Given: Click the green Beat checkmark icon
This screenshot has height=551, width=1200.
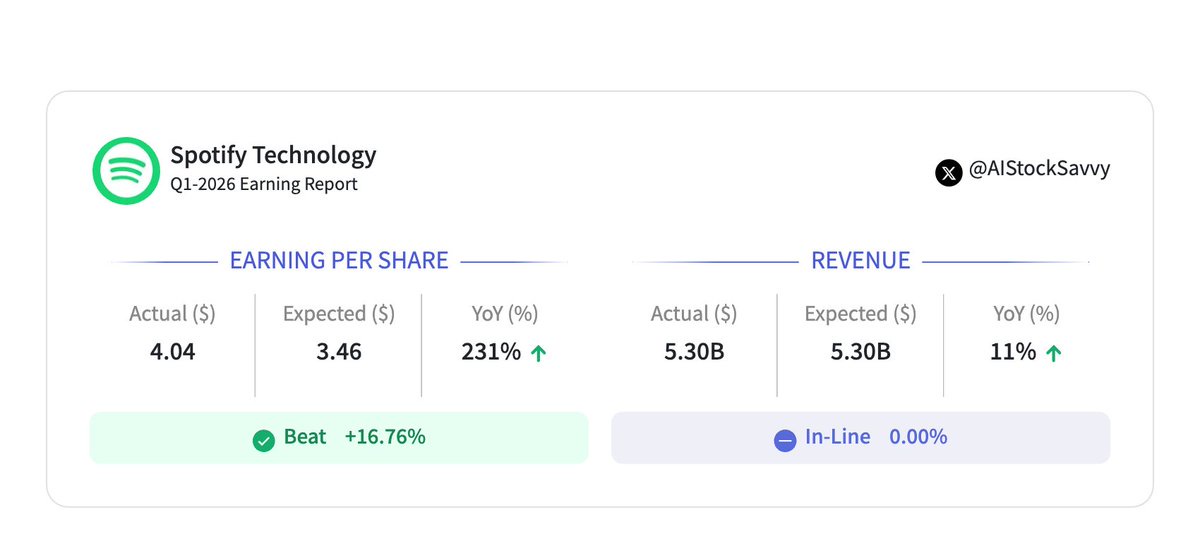Looking at the screenshot, I should coord(264,439).
